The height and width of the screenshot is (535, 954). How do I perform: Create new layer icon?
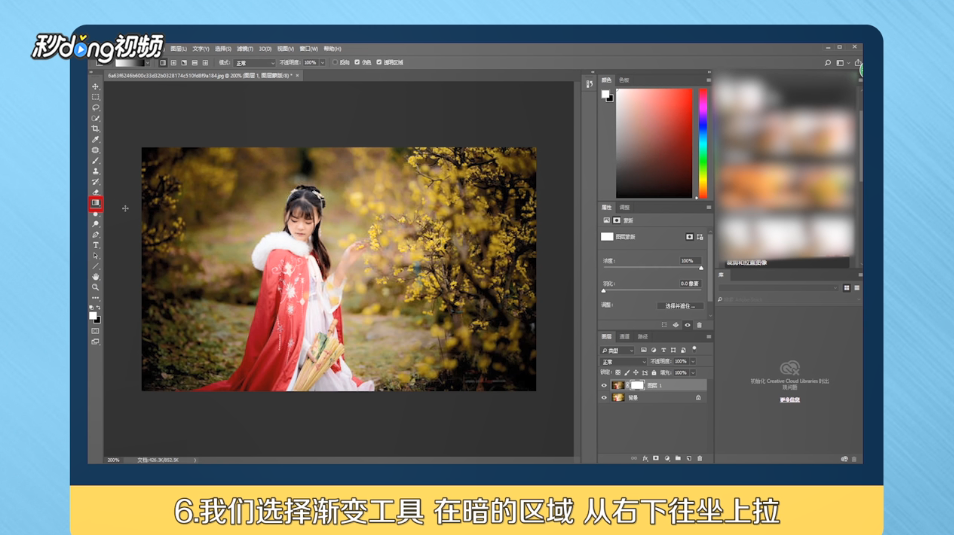(x=689, y=458)
